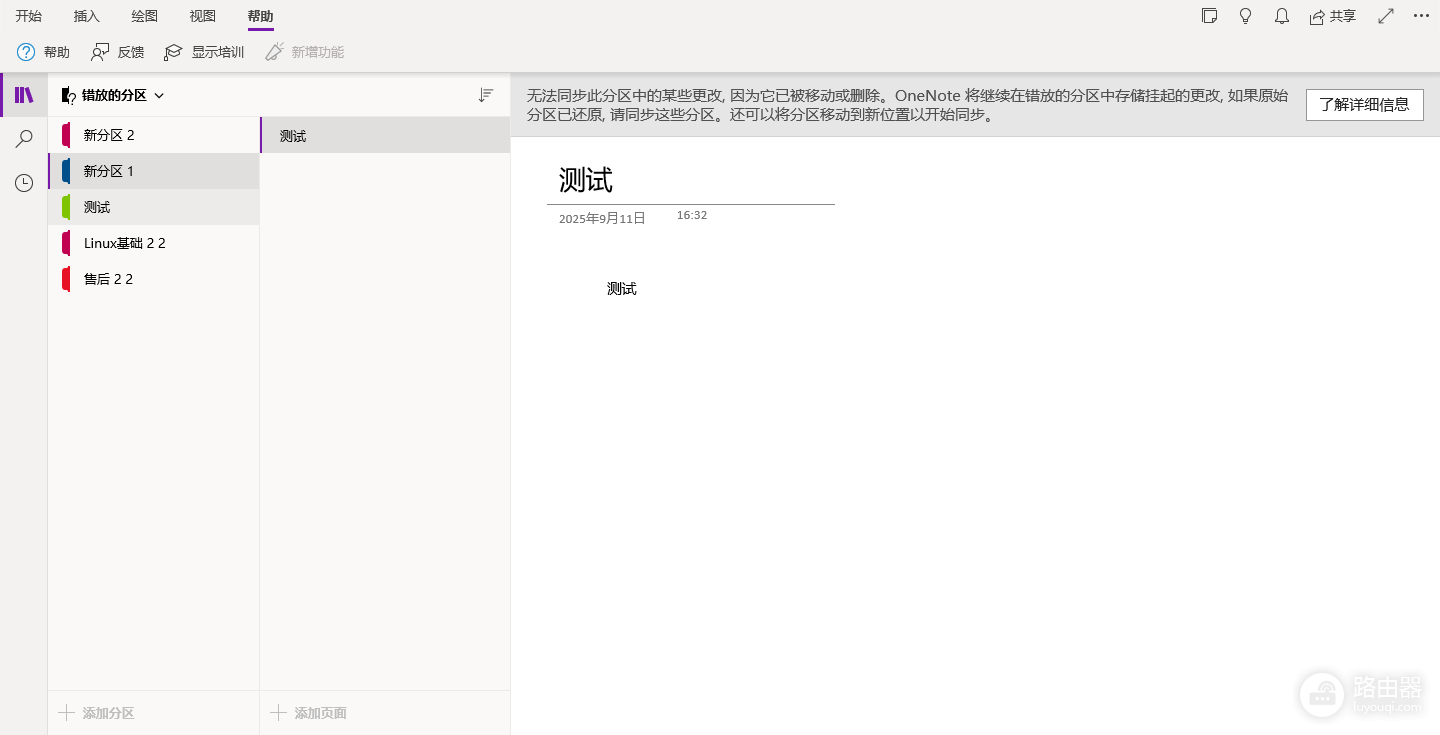Click the 测试 text in note body

tap(621, 289)
